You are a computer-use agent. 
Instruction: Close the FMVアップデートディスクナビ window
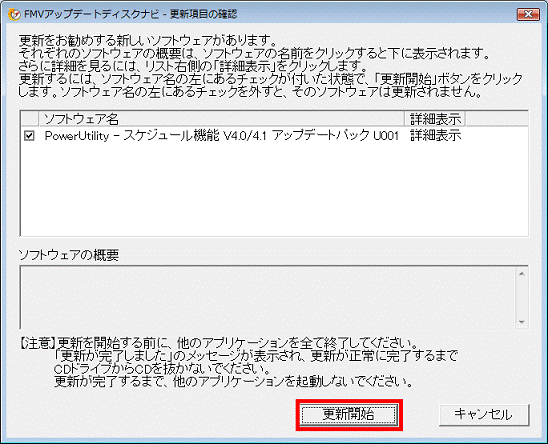[x=528, y=14]
